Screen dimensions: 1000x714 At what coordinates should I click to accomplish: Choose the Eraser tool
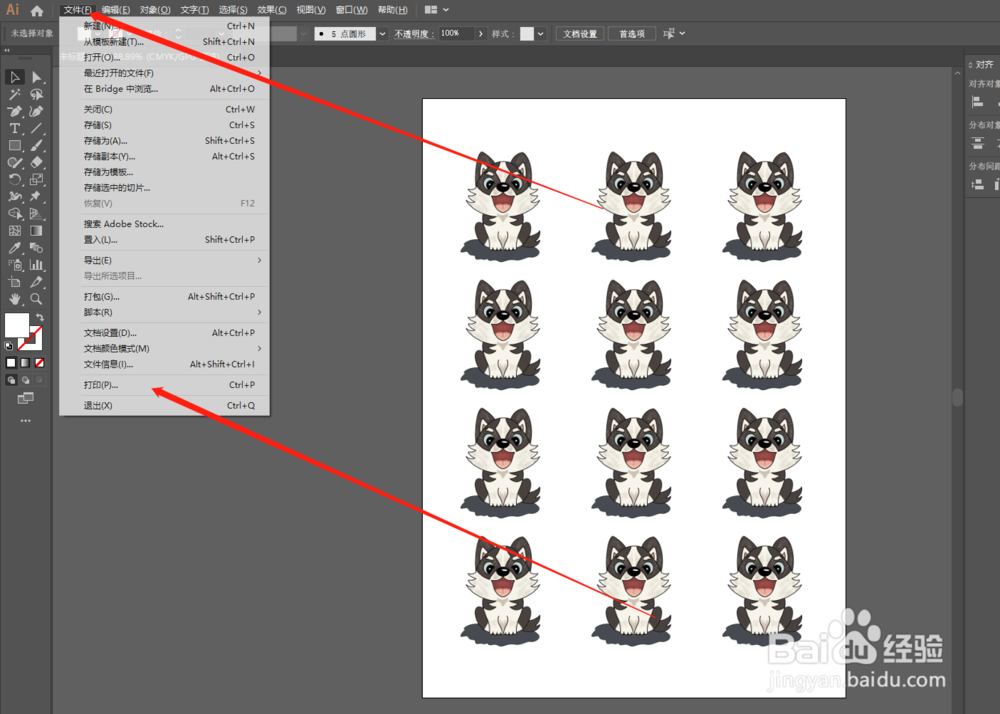pos(36,163)
